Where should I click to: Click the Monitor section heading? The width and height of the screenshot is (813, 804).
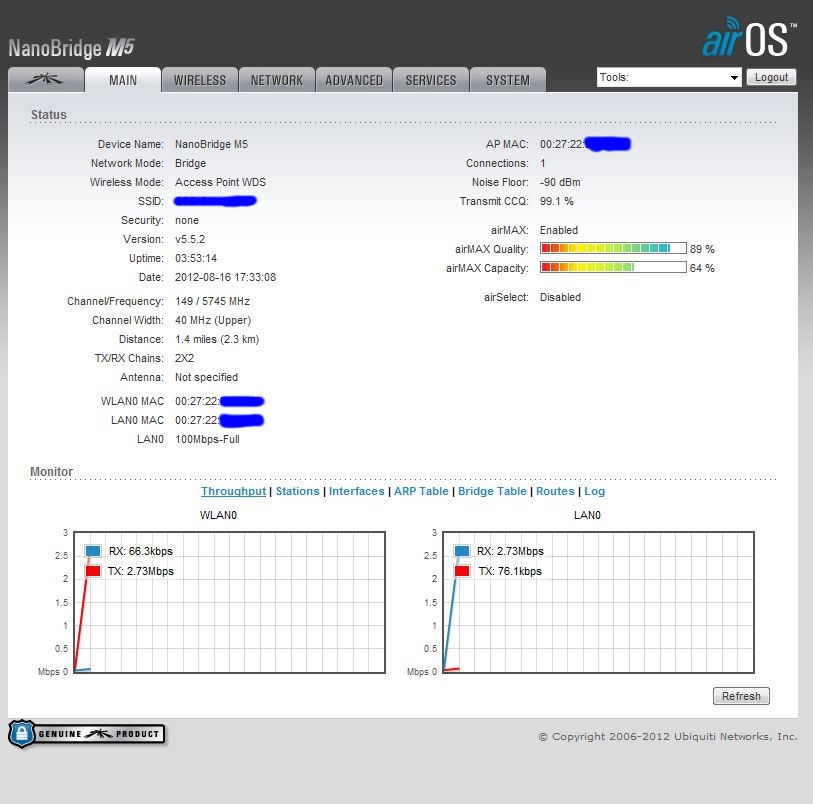[51, 472]
